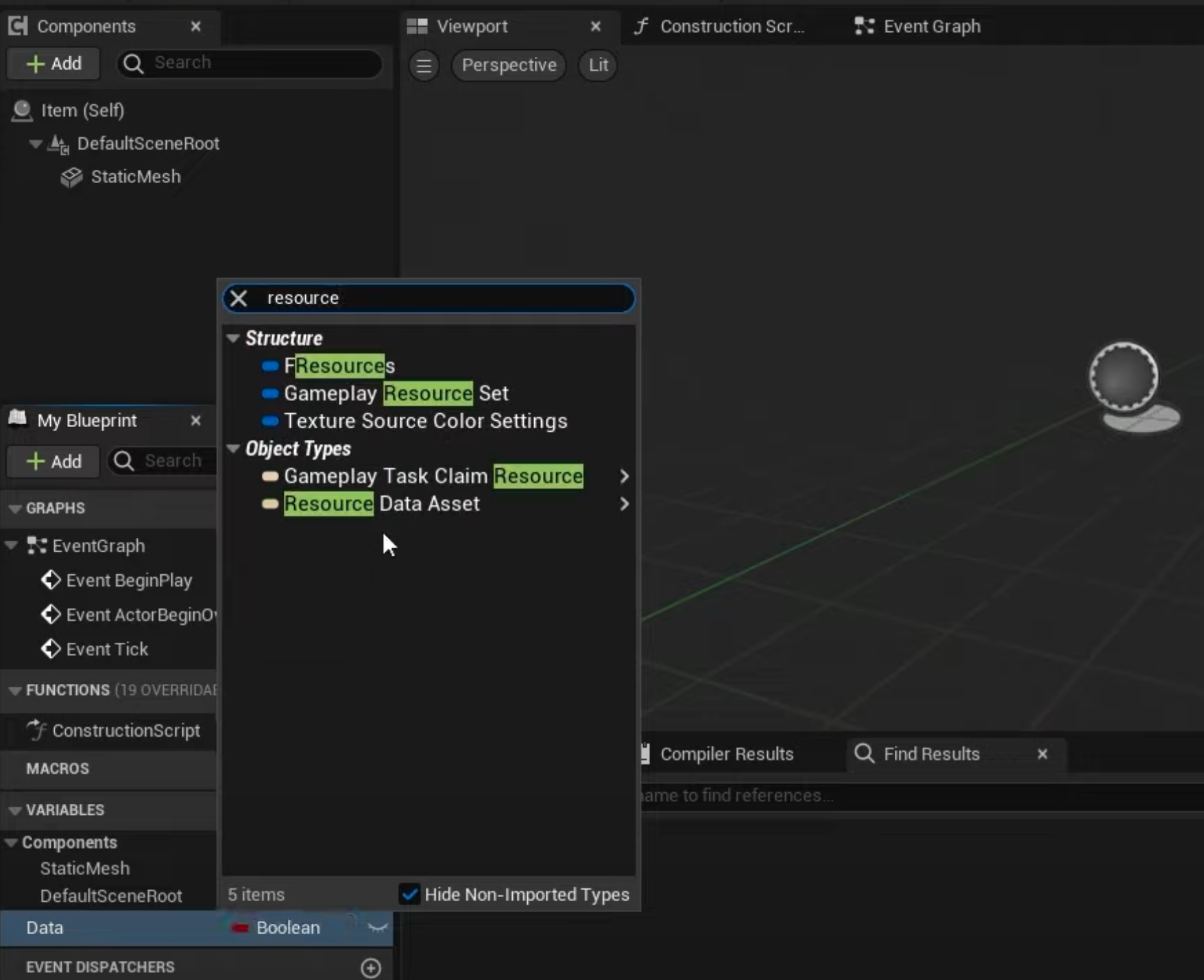
Task: Click the ConstructionScript function icon
Action: 36,731
